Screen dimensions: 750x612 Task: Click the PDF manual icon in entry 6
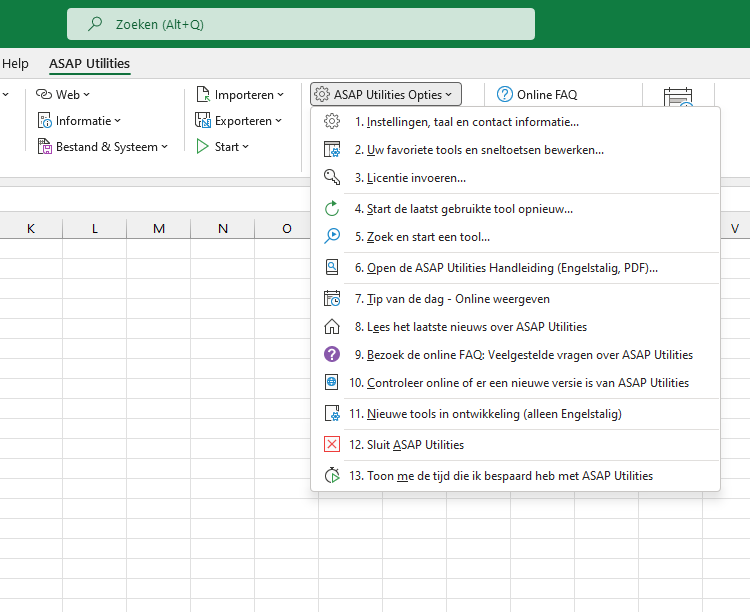(x=331, y=267)
